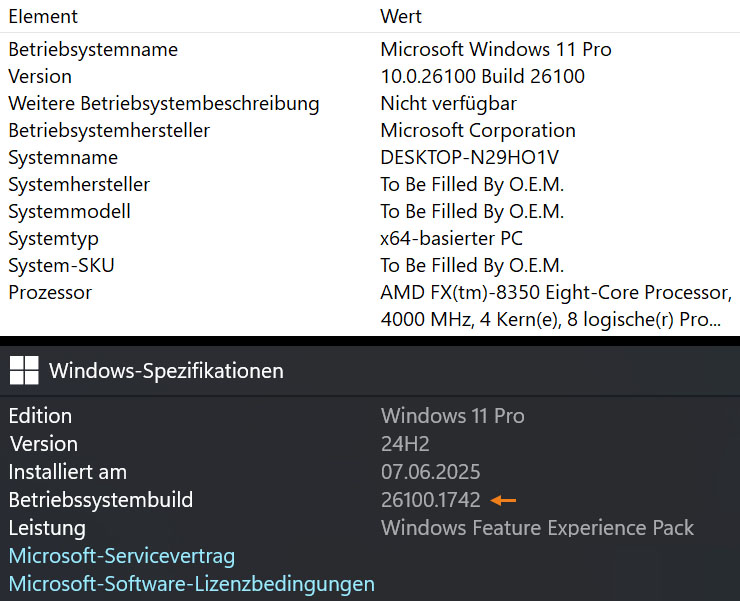Select the Version 10.0.26100 Build value
Viewport: 740px width, 601px height.
click(482, 76)
